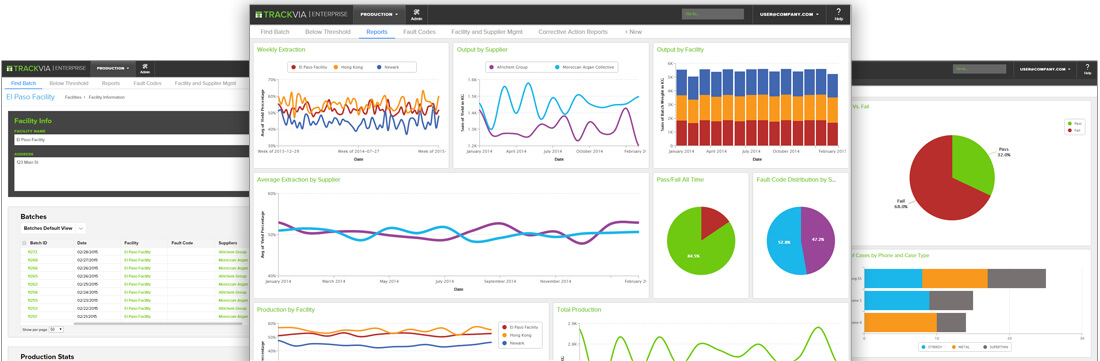Switch to Below Threshold tab in front window
The height and width of the screenshot is (361, 1100).
pos(327,32)
